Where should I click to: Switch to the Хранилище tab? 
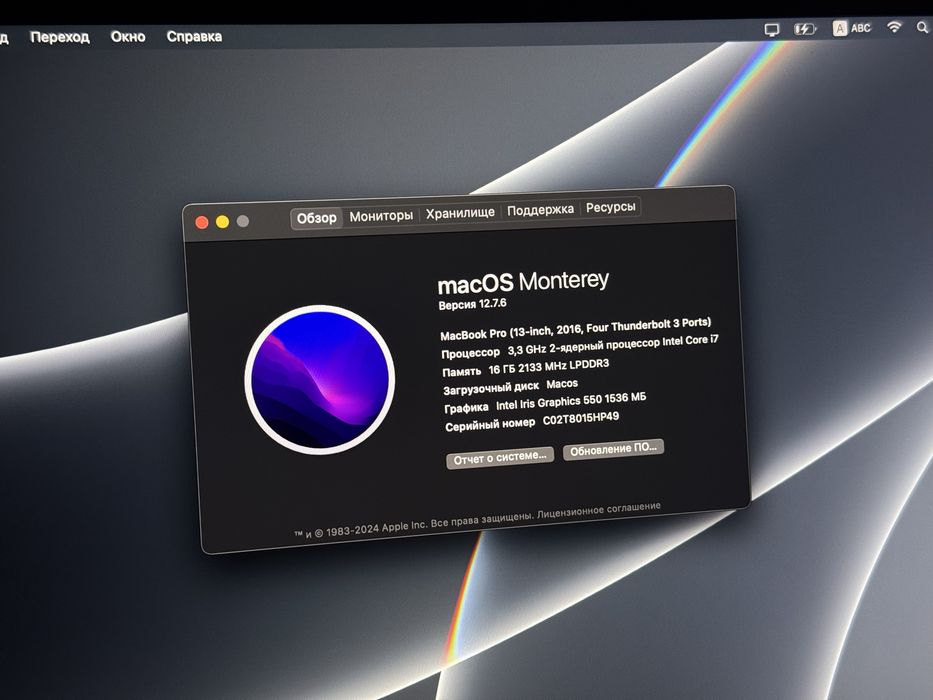point(460,212)
